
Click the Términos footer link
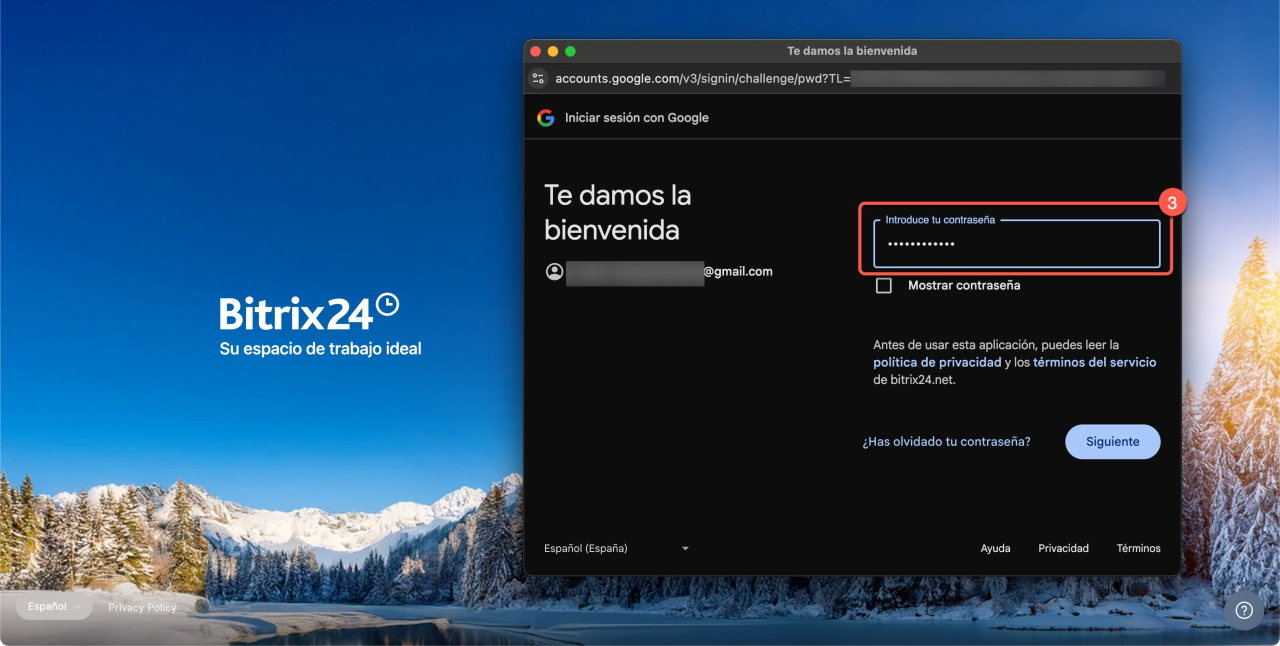pyautogui.click(x=1138, y=548)
